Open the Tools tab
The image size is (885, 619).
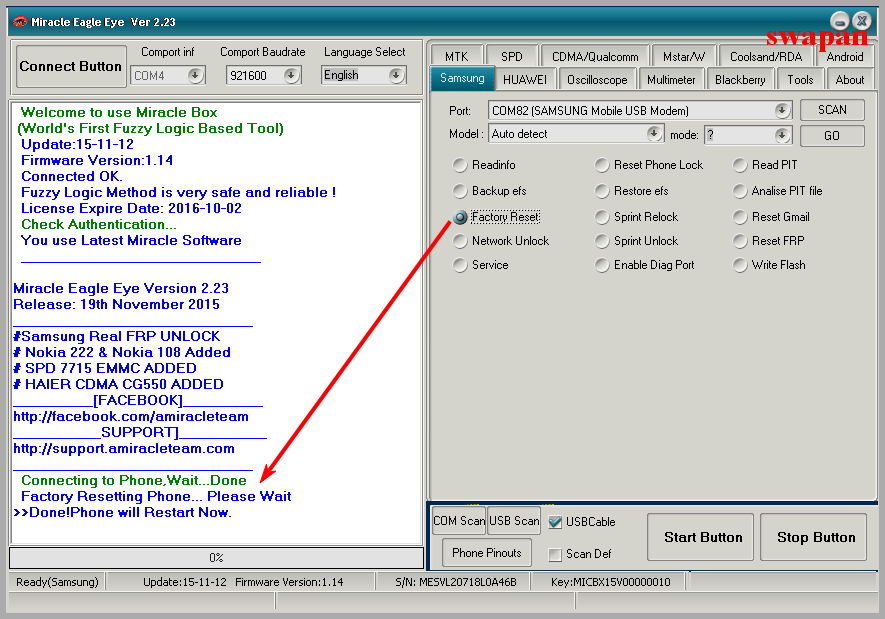(800, 80)
